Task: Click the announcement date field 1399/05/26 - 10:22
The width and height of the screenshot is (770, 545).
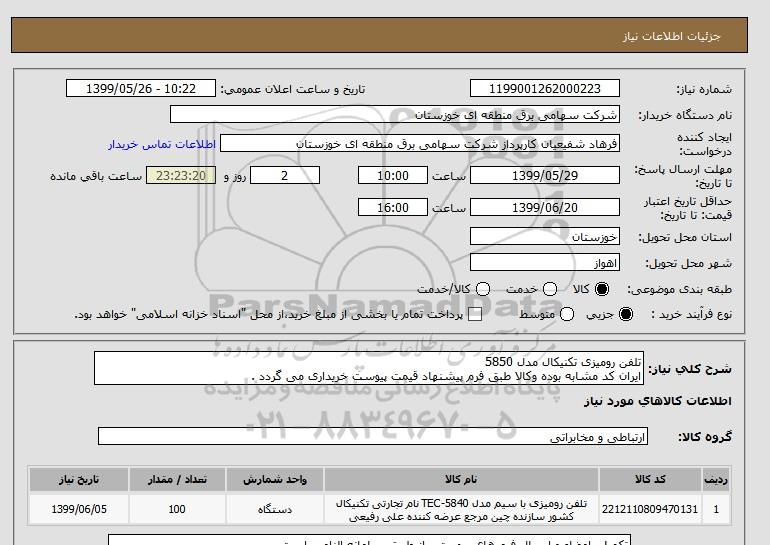Action: coord(141,88)
